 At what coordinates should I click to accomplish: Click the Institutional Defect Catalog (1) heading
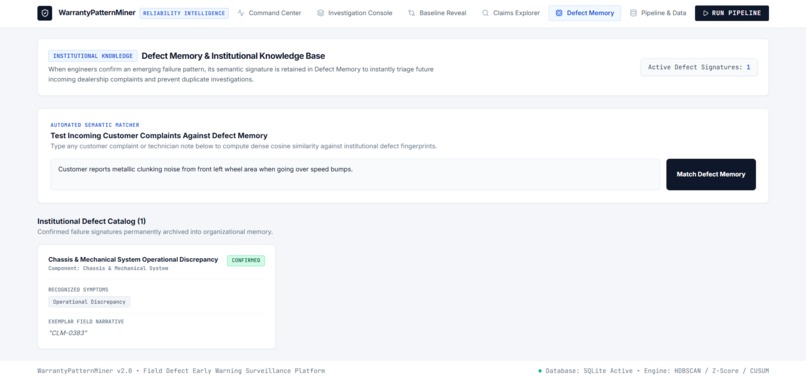coord(91,221)
